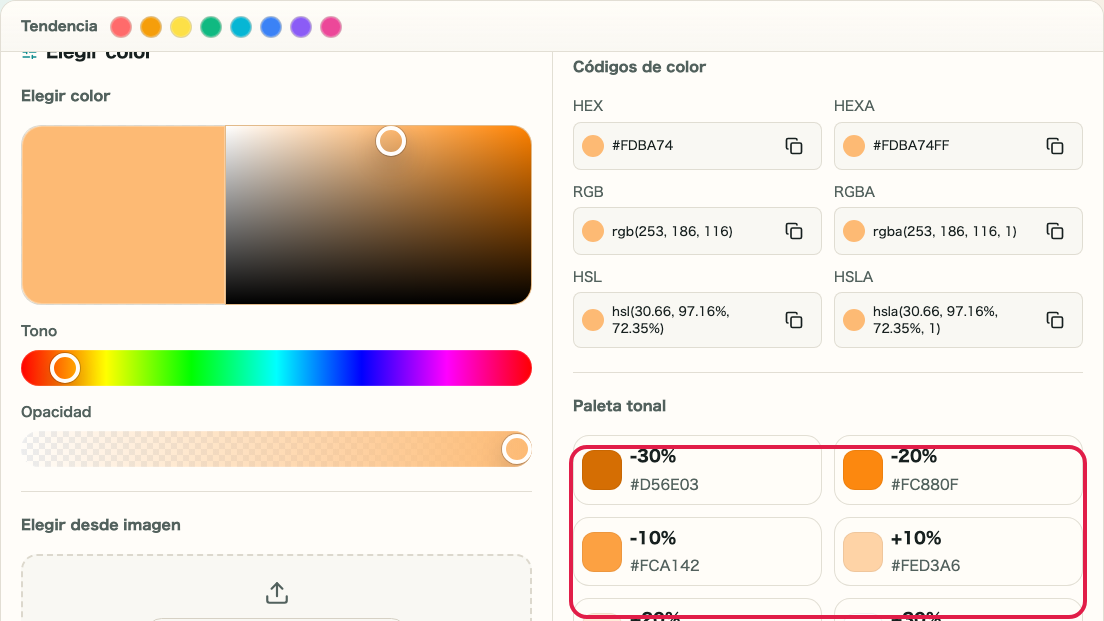Pick the orange trending color dot

pyautogui.click(x=151, y=27)
